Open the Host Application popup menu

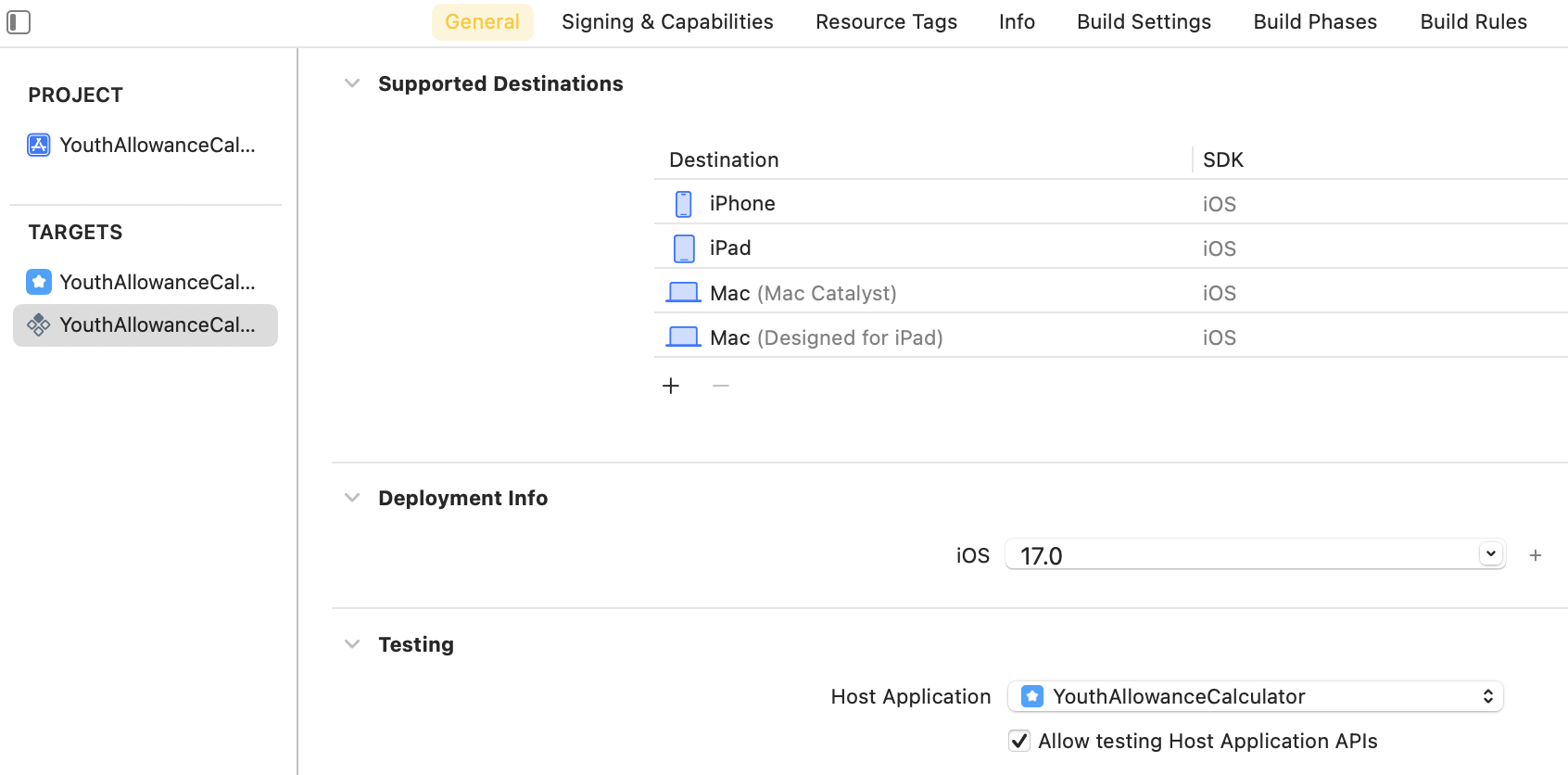(x=1256, y=696)
